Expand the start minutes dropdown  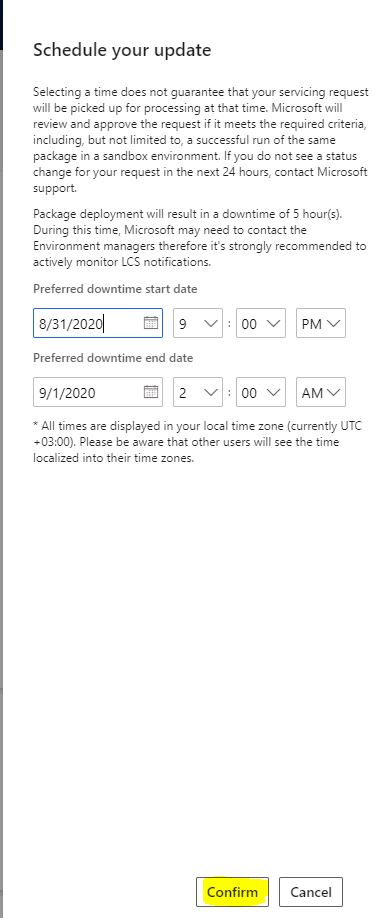pyautogui.click(x=261, y=323)
